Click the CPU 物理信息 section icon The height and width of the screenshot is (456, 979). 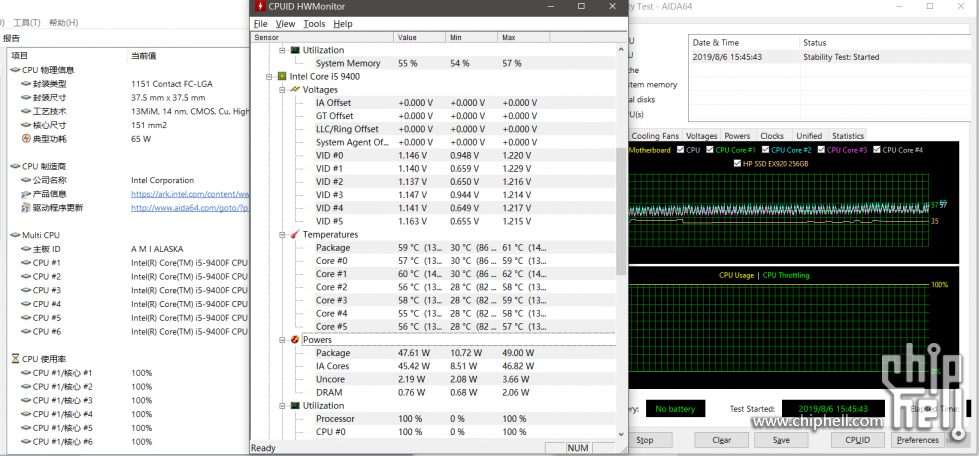tap(15, 70)
